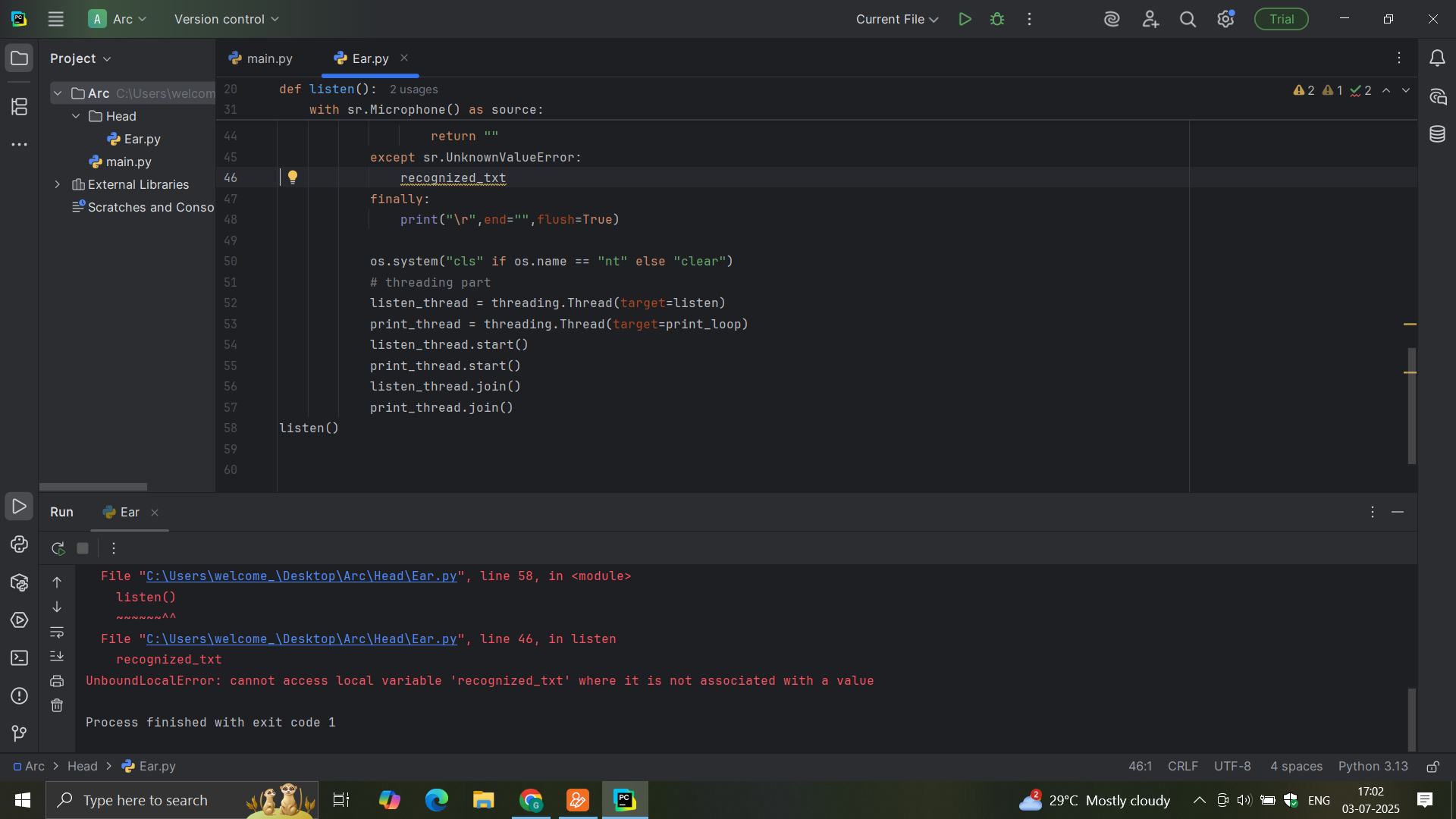Open the Database tool window

(1437, 134)
